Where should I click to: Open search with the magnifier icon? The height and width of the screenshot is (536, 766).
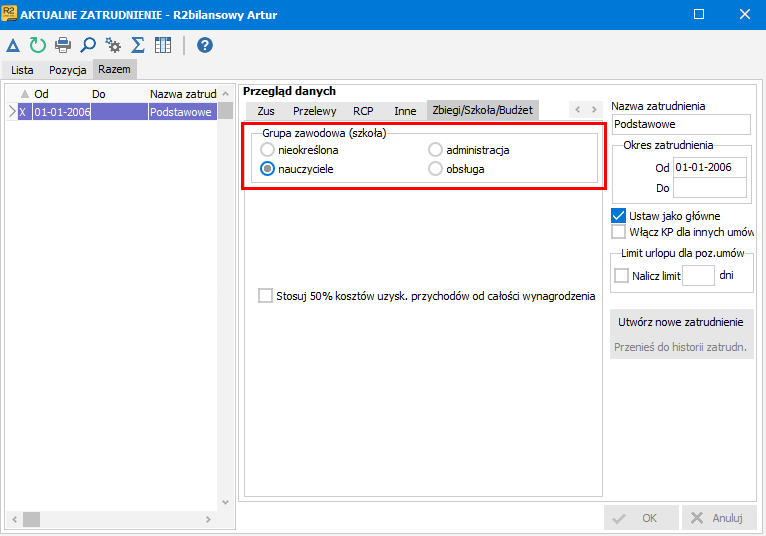[88, 45]
